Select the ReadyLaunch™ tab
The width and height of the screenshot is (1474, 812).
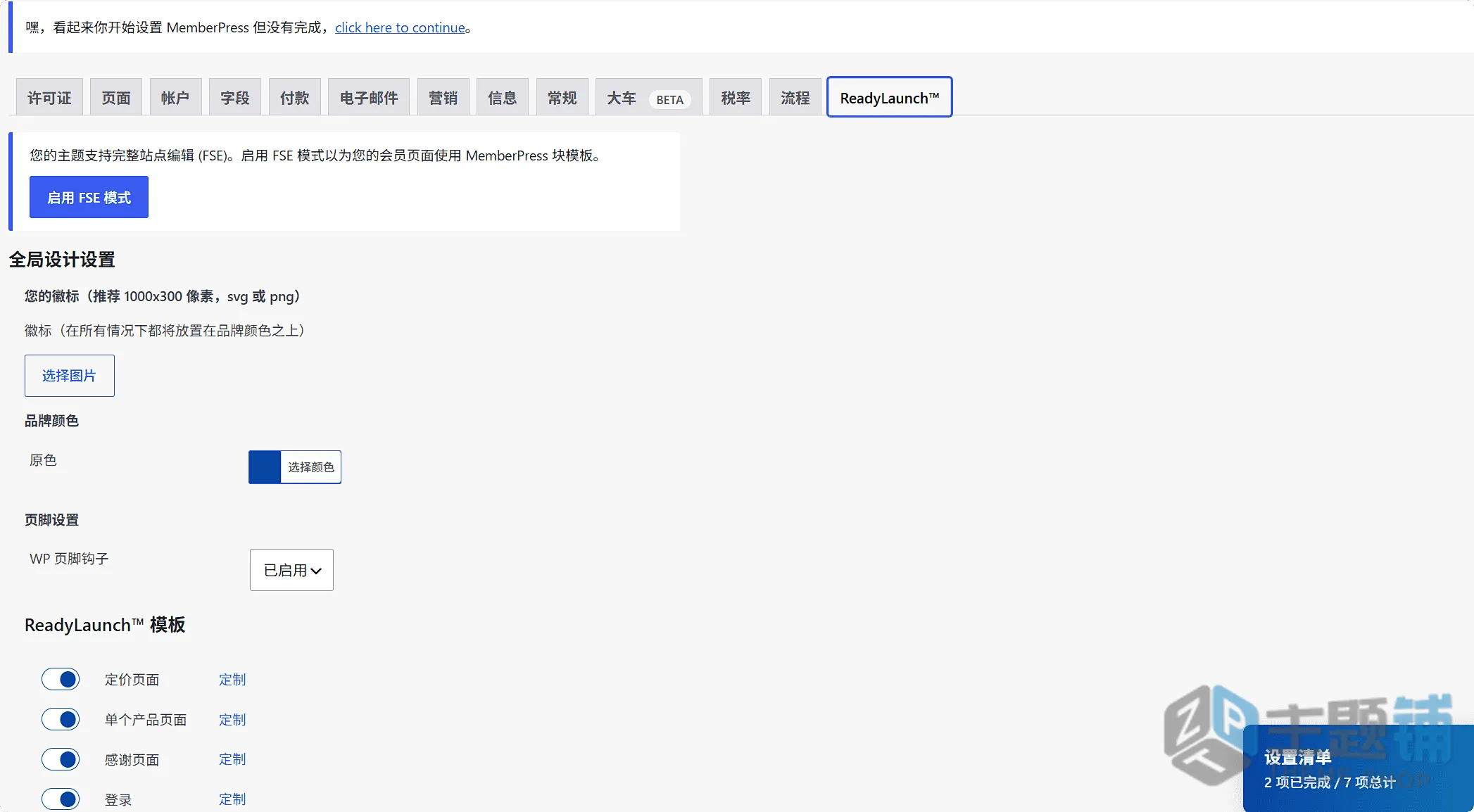pyautogui.click(x=889, y=97)
